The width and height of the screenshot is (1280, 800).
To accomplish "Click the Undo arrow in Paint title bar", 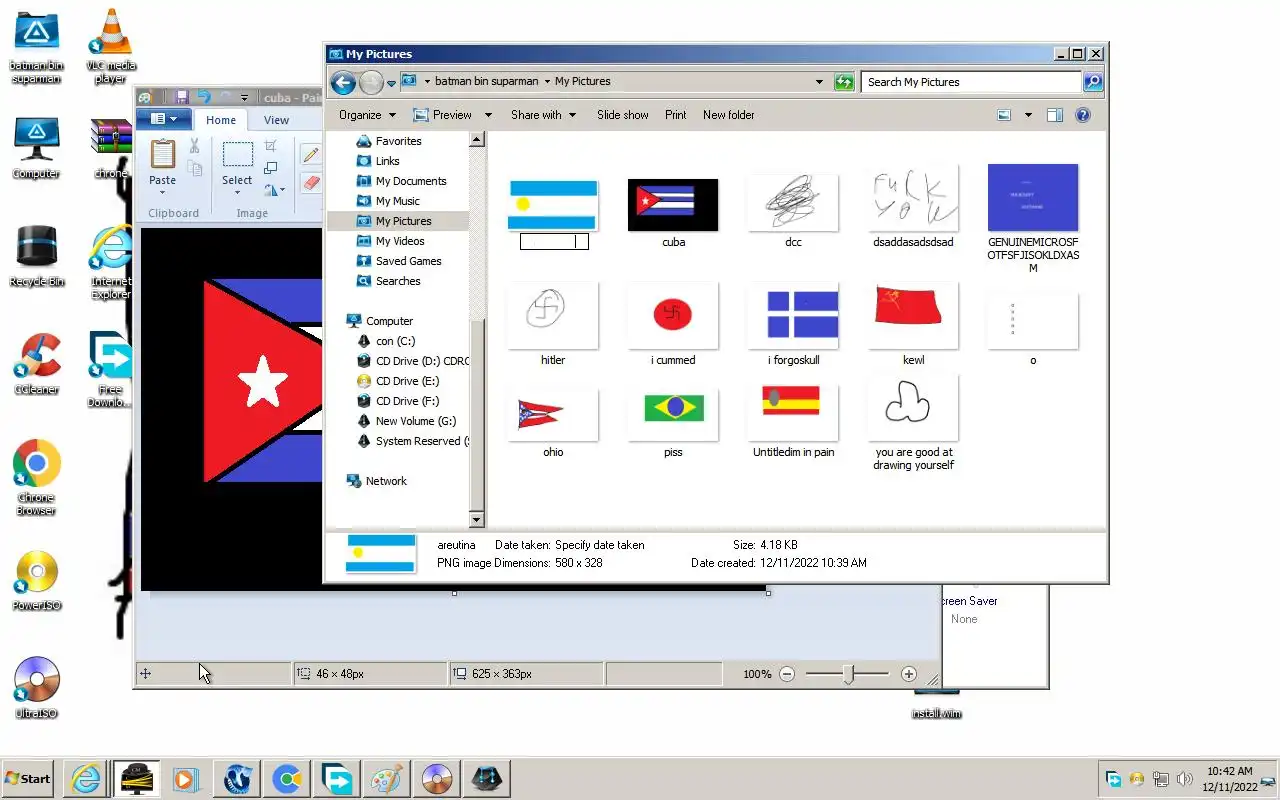I will 204,97.
